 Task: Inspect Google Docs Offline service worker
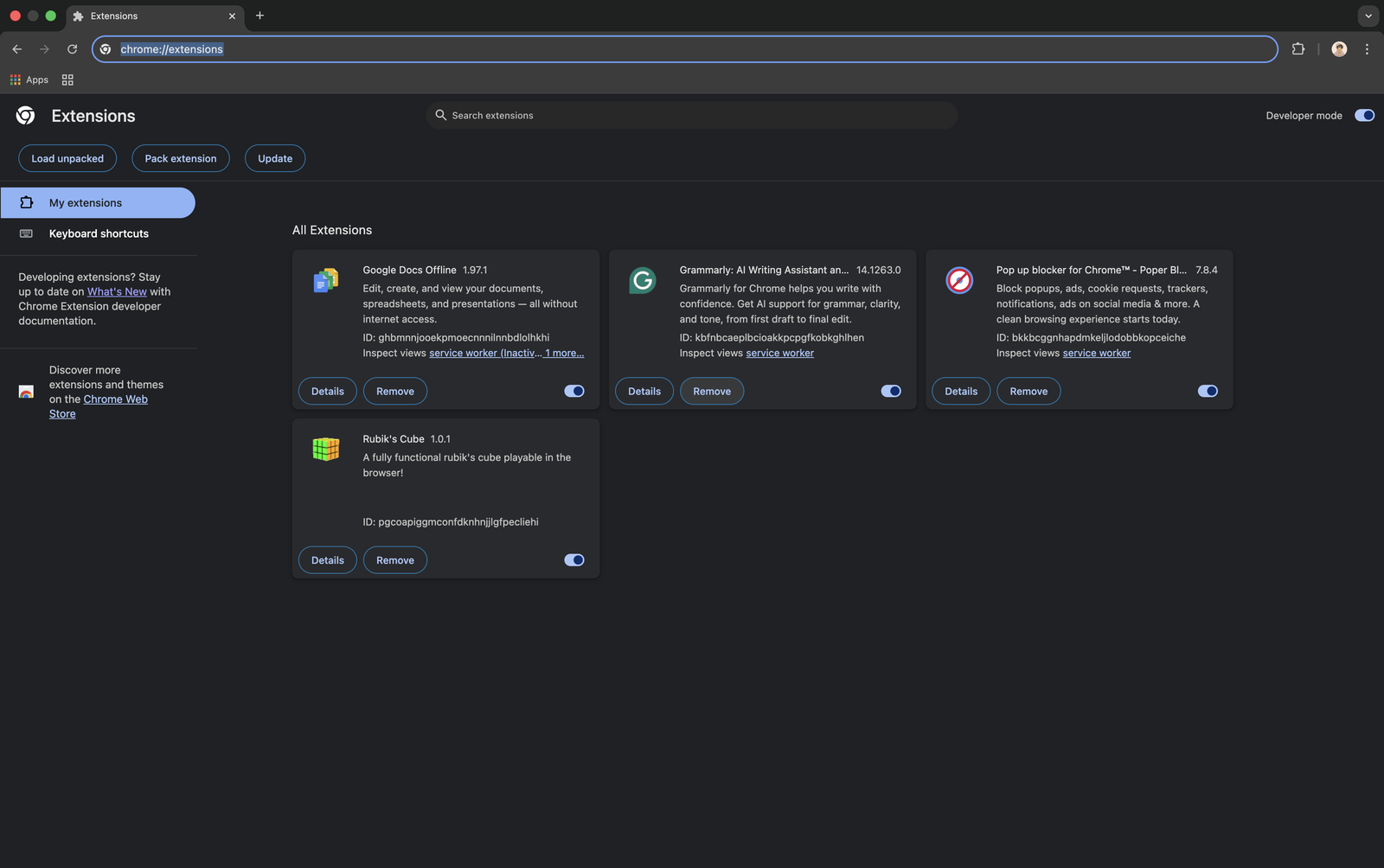[485, 353]
